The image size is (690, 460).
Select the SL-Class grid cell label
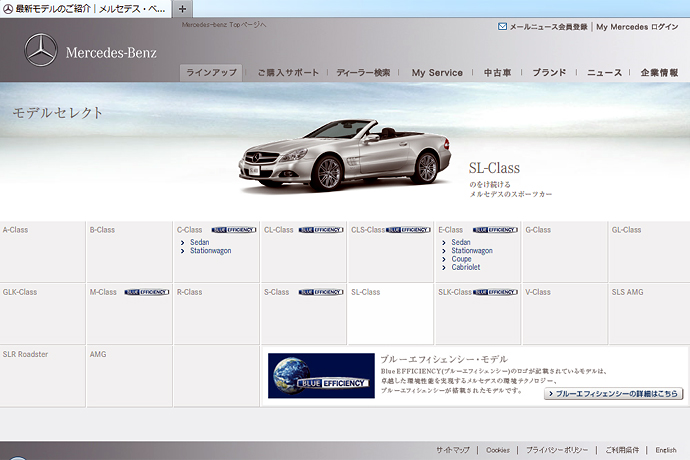[365, 292]
